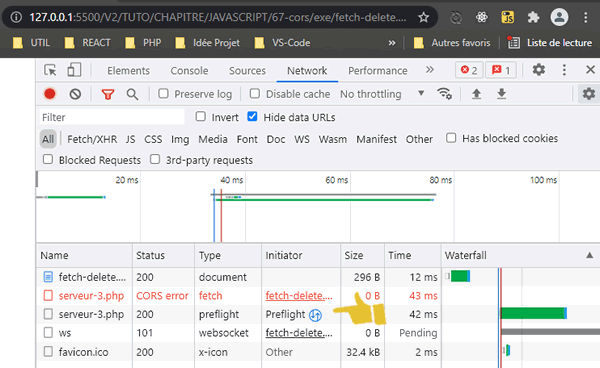Viewport: 600px width, 368px height.
Task: Select the inspect element picker icon
Action: pos(50,70)
